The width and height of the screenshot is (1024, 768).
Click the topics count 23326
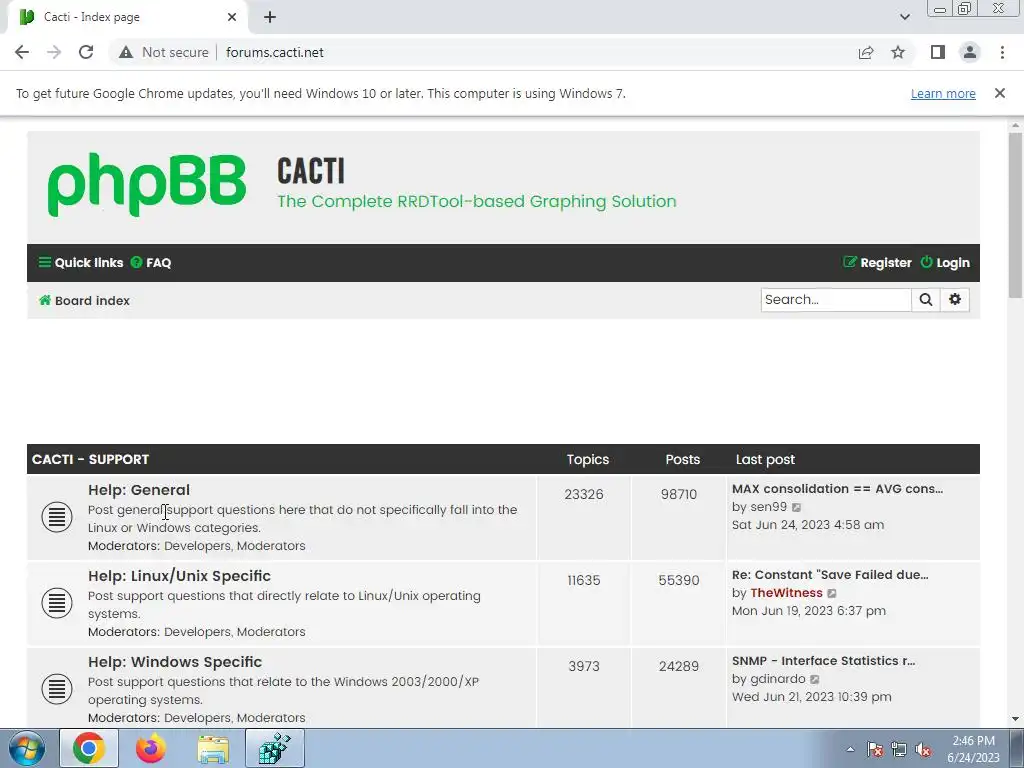tap(584, 494)
